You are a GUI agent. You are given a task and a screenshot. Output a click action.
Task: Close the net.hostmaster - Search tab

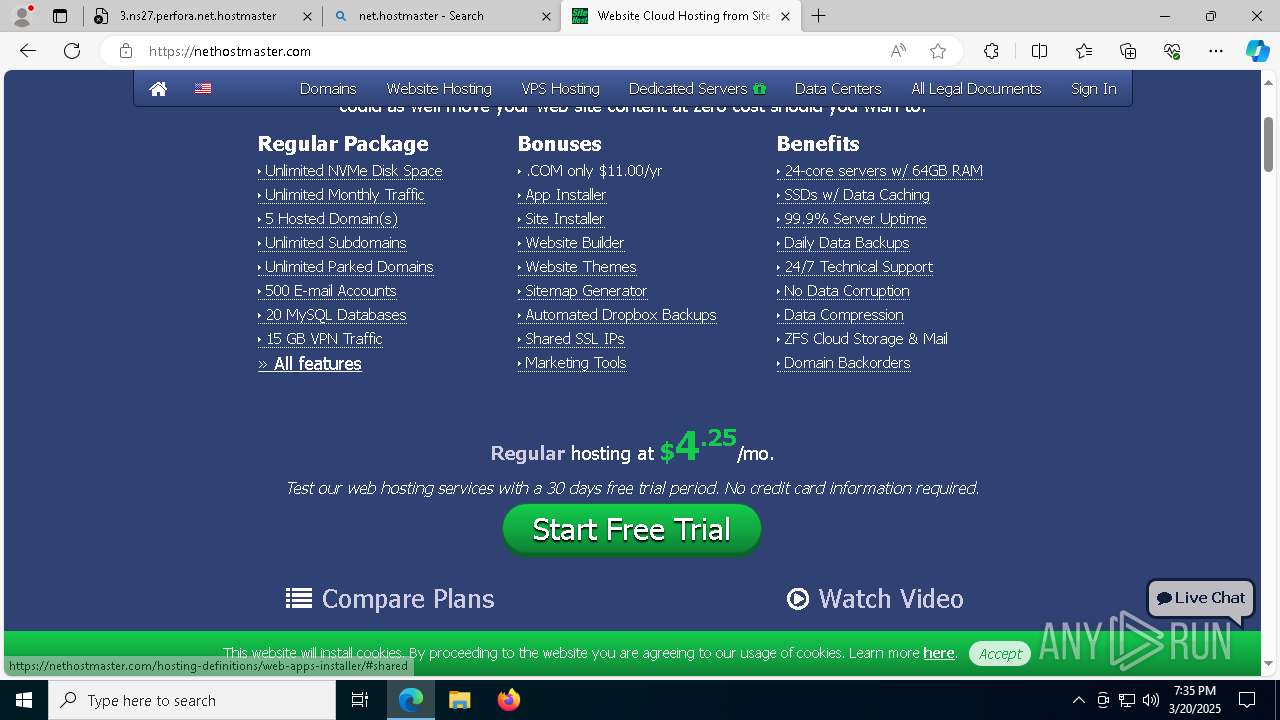pos(546,16)
